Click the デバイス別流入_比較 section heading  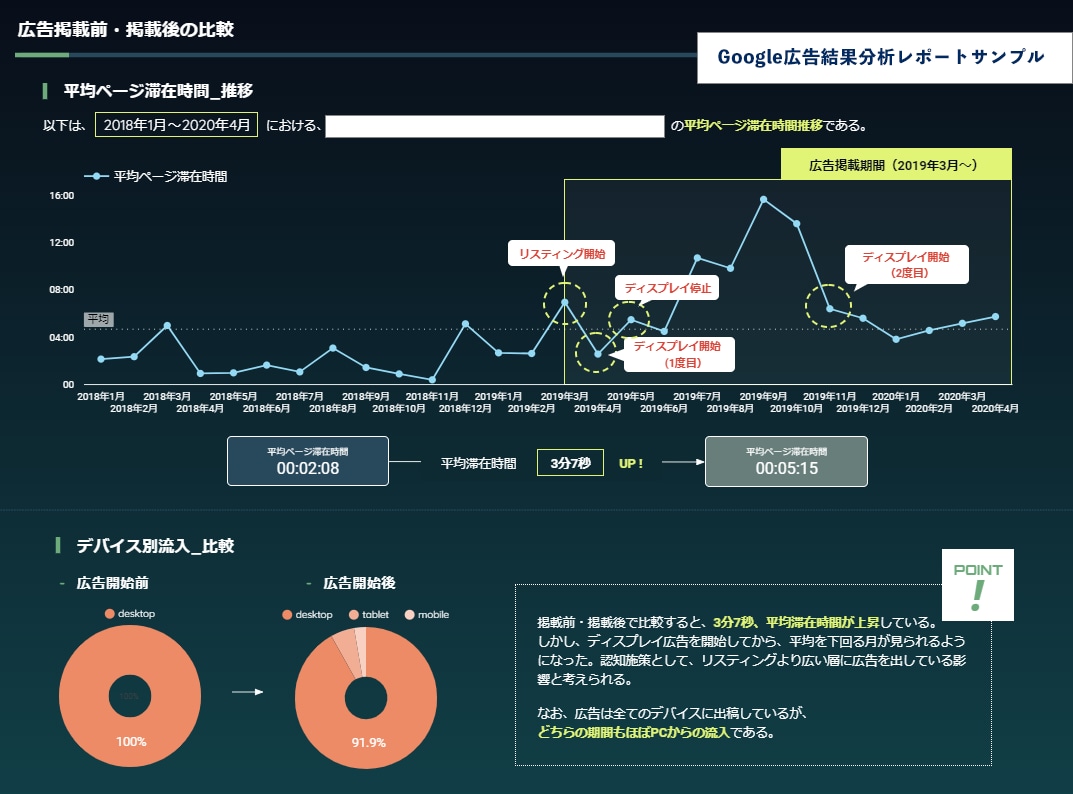click(x=155, y=546)
